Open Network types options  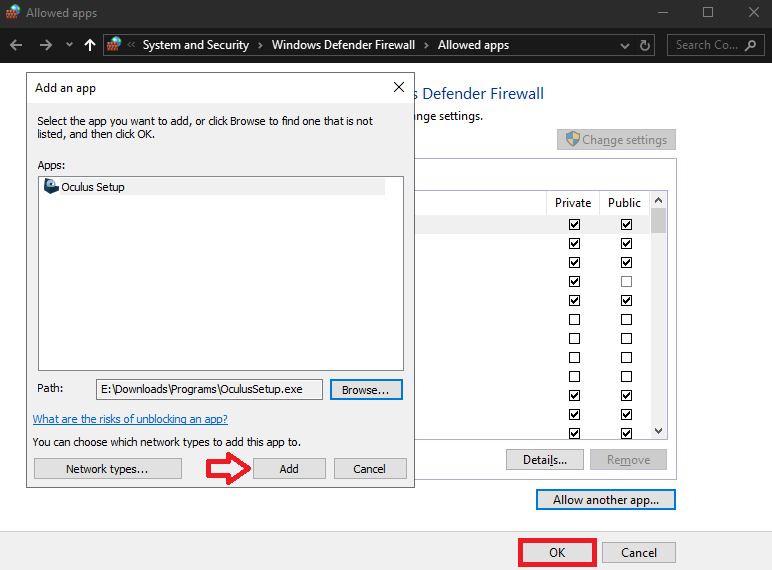[107, 469]
